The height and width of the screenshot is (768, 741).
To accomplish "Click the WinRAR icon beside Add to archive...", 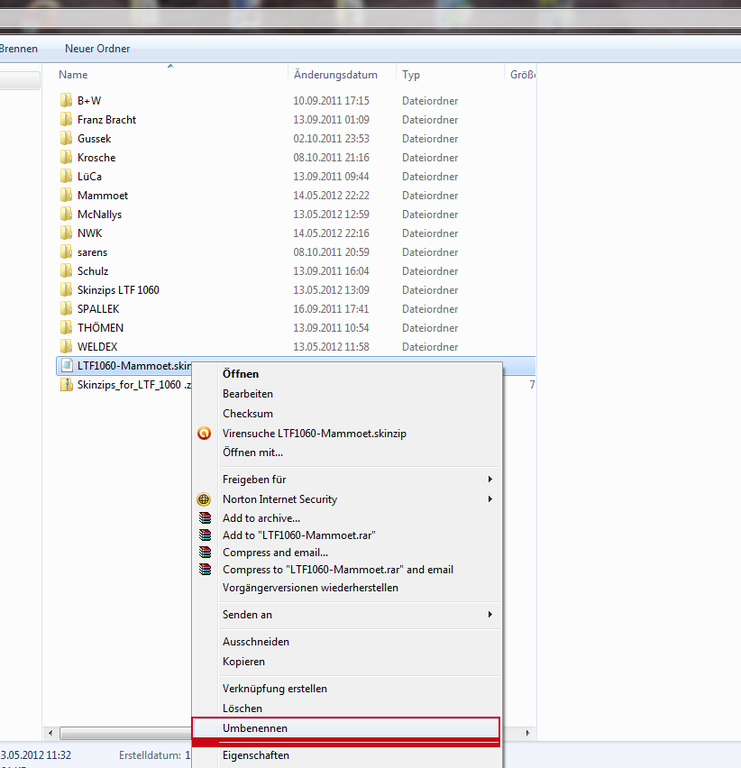I will pos(205,518).
